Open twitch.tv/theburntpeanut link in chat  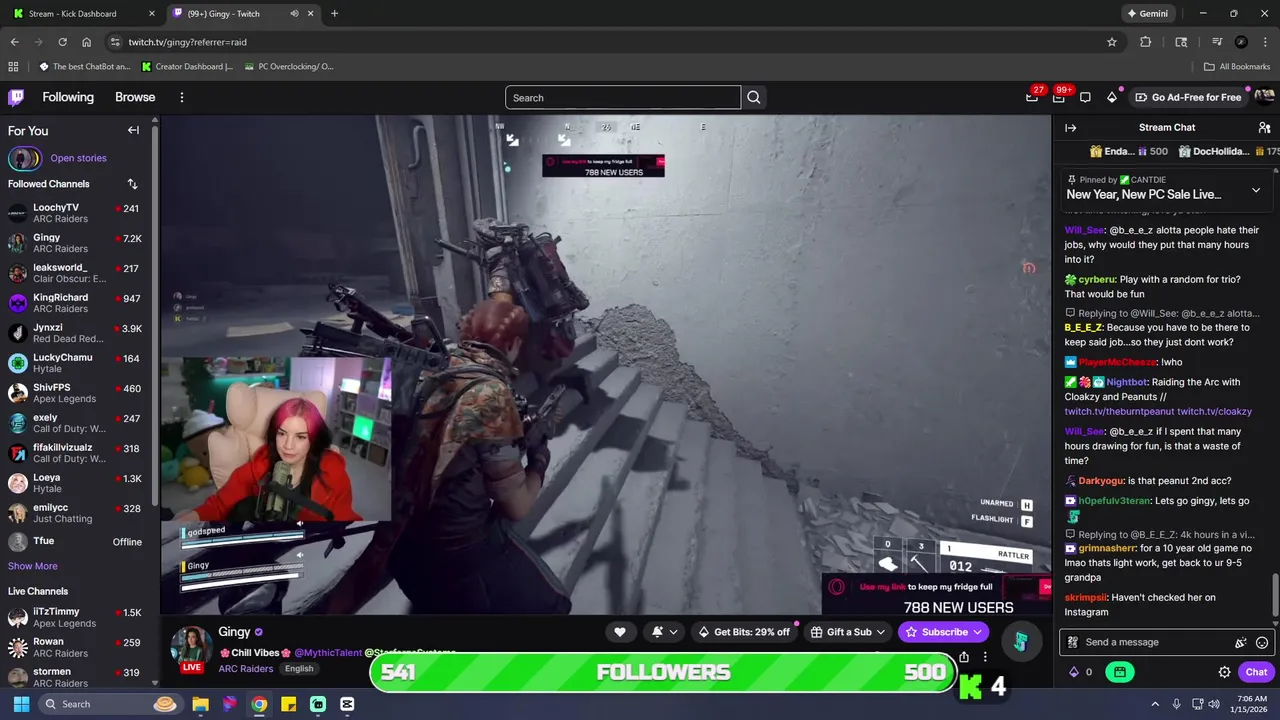tap(1119, 412)
